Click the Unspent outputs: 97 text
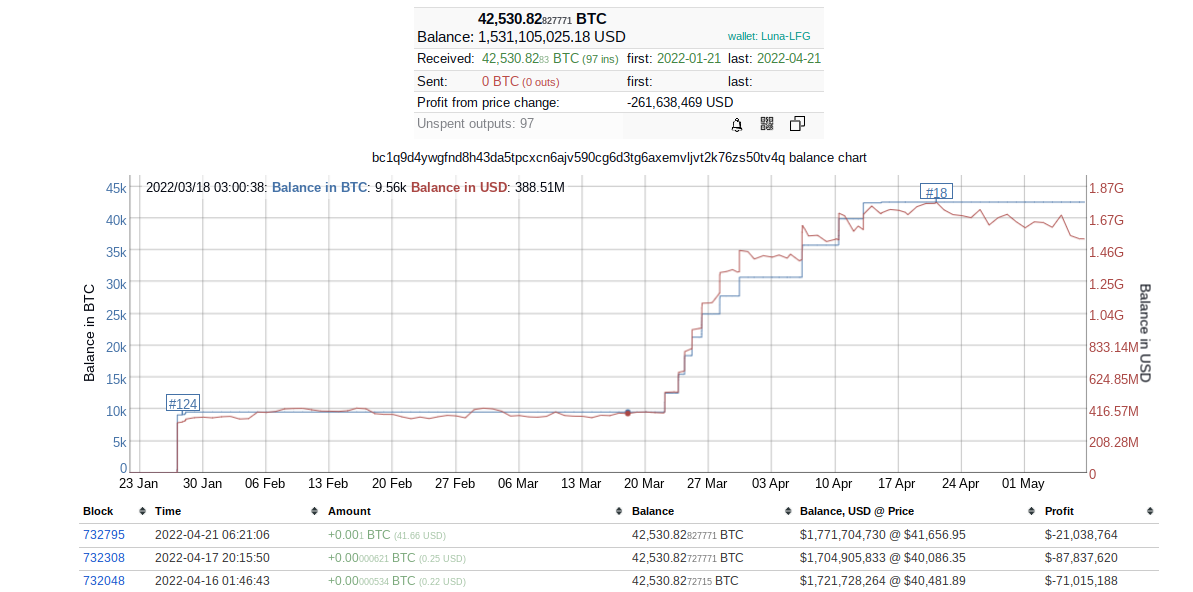Viewport: 1193px width, 592px height. pyautogui.click(x=475, y=124)
